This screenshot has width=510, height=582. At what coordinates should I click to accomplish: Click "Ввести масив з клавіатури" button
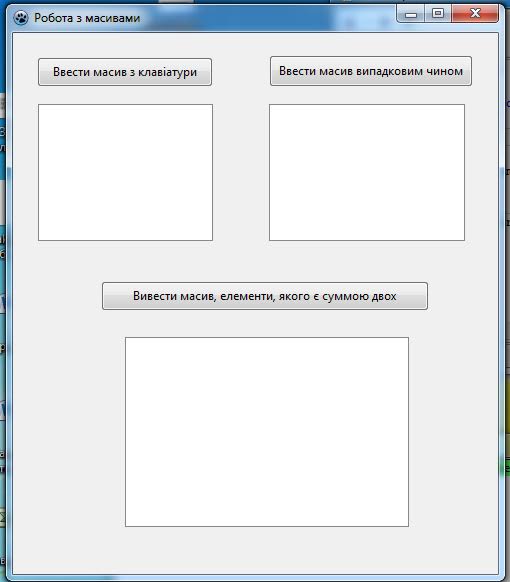pyautogui.click(x=125, y=72)
